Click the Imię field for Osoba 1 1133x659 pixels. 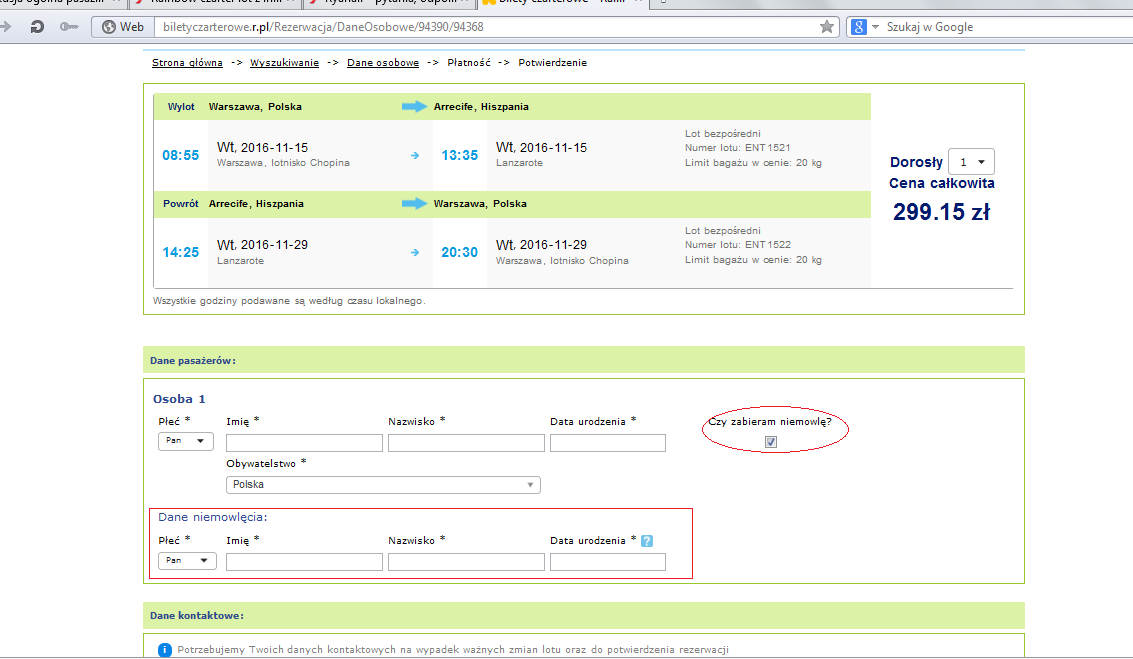point(304,443)
